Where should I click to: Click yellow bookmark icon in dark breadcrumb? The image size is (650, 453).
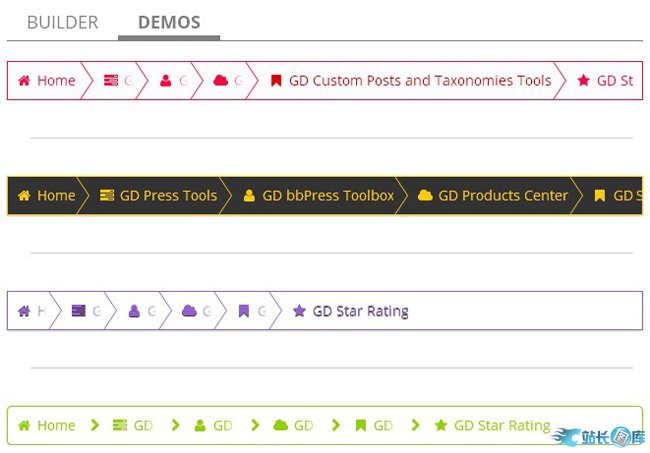point(600,196)
